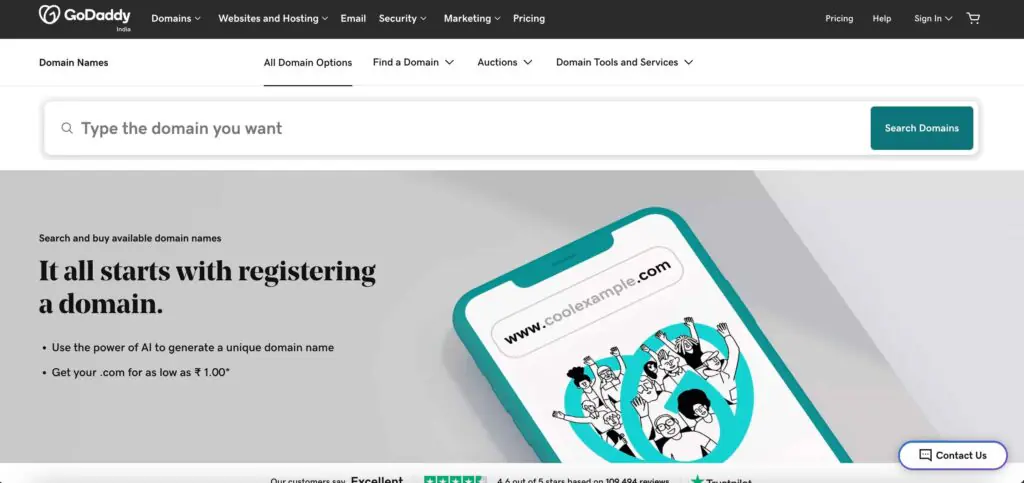Click the Search Domains button
This screenshot has height=483, width=1024.
click(921, 128)
